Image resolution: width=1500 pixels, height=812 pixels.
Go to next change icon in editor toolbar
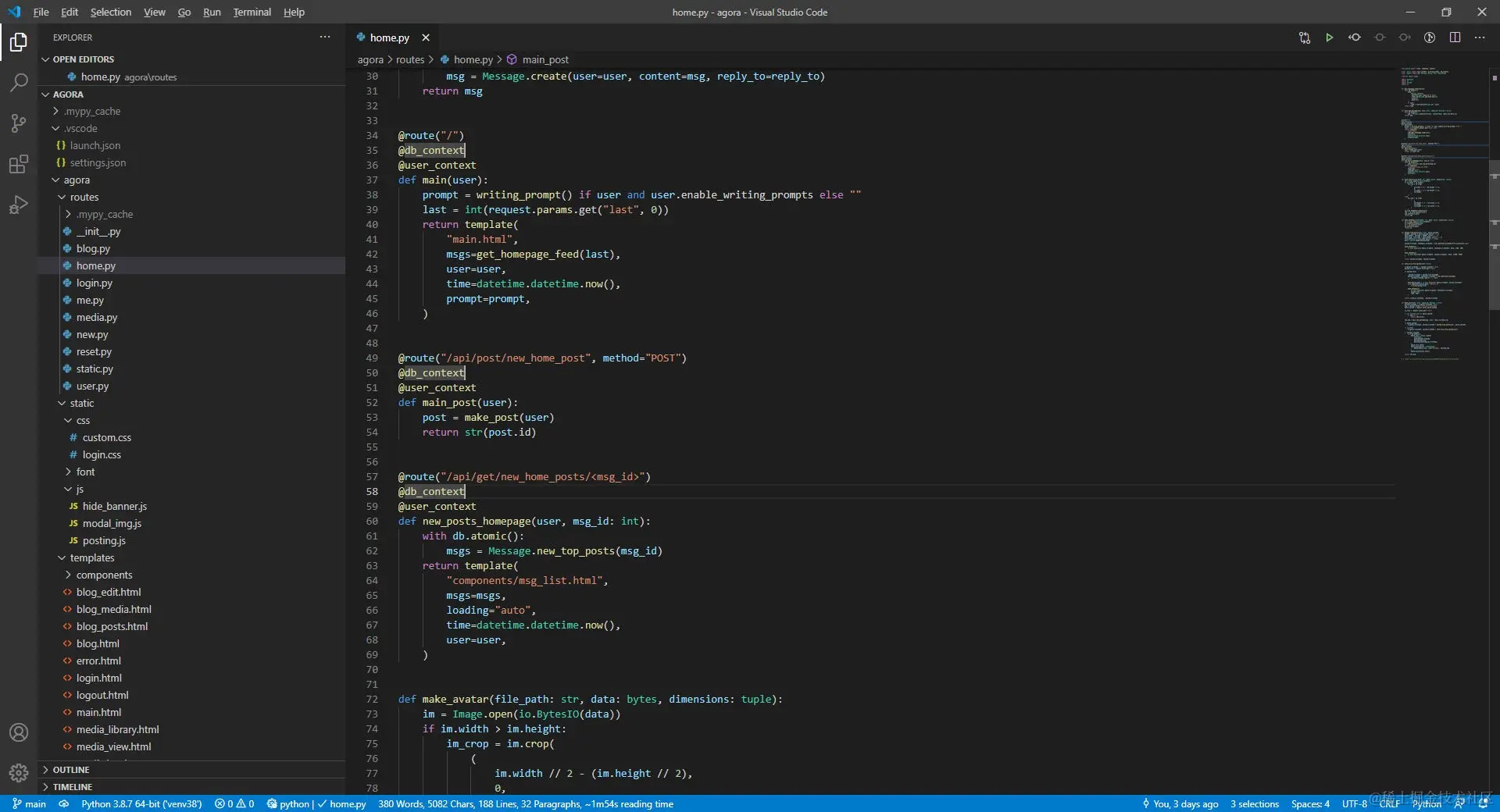(x=1405, y=37)
